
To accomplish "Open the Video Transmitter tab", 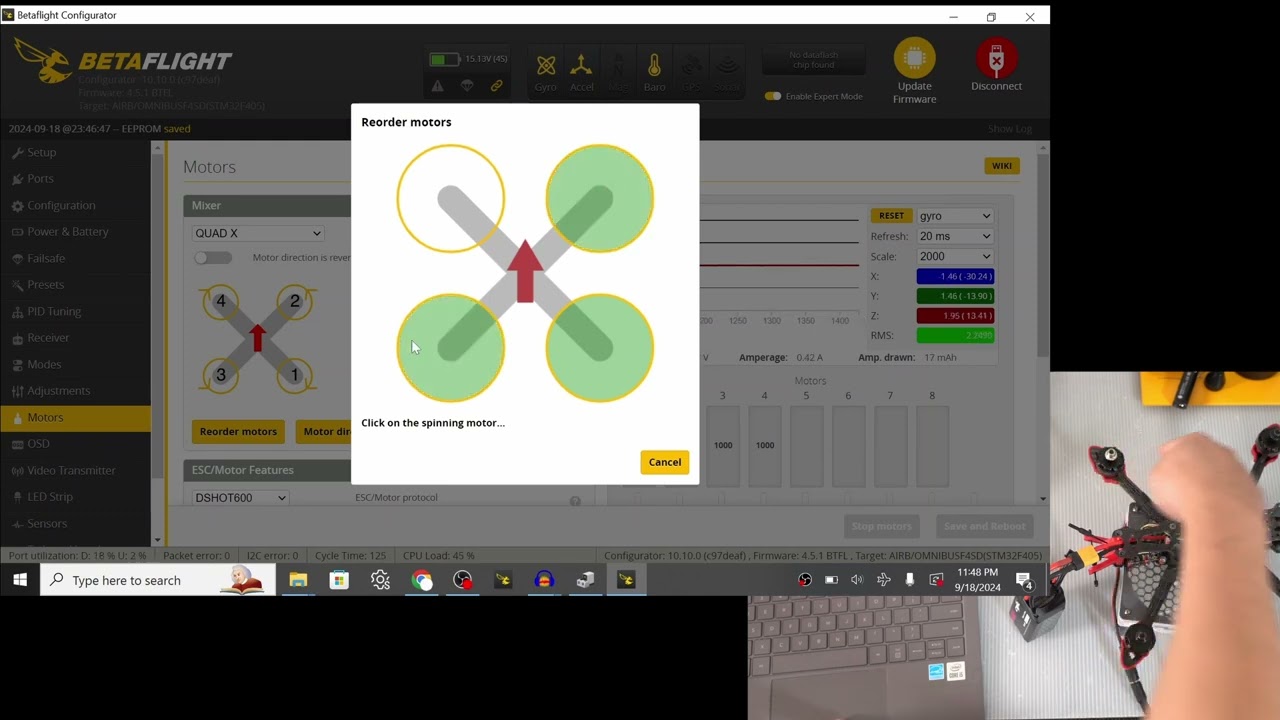I will click(75, 470).
